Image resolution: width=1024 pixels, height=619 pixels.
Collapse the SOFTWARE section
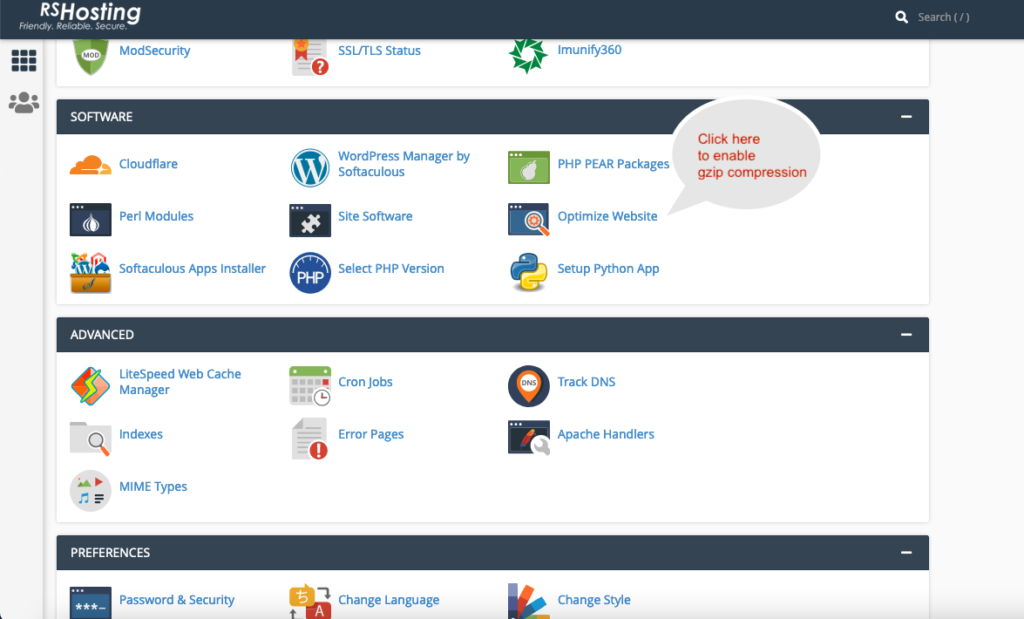pos(906,116)
